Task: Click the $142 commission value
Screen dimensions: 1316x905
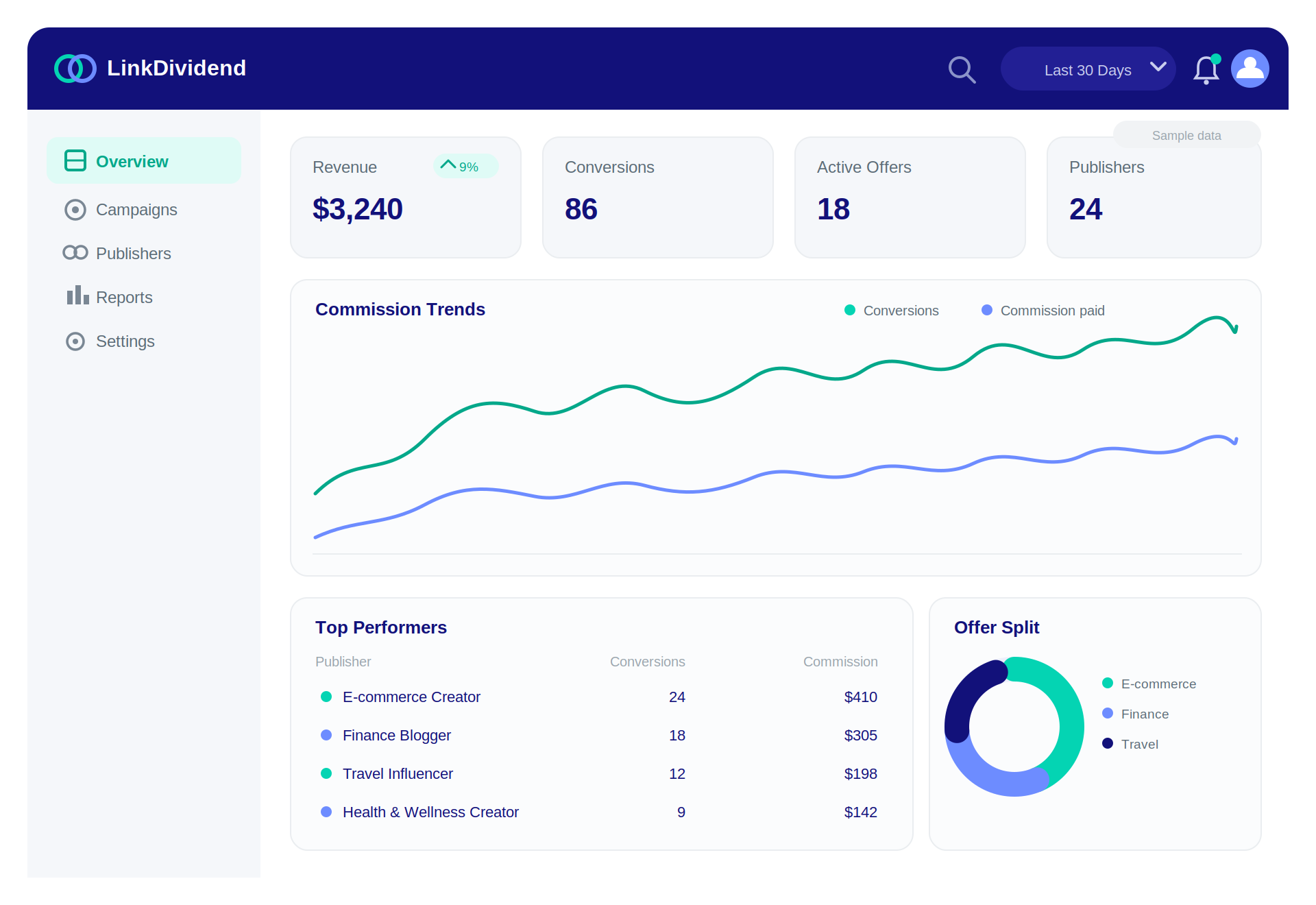Action: 861,812
